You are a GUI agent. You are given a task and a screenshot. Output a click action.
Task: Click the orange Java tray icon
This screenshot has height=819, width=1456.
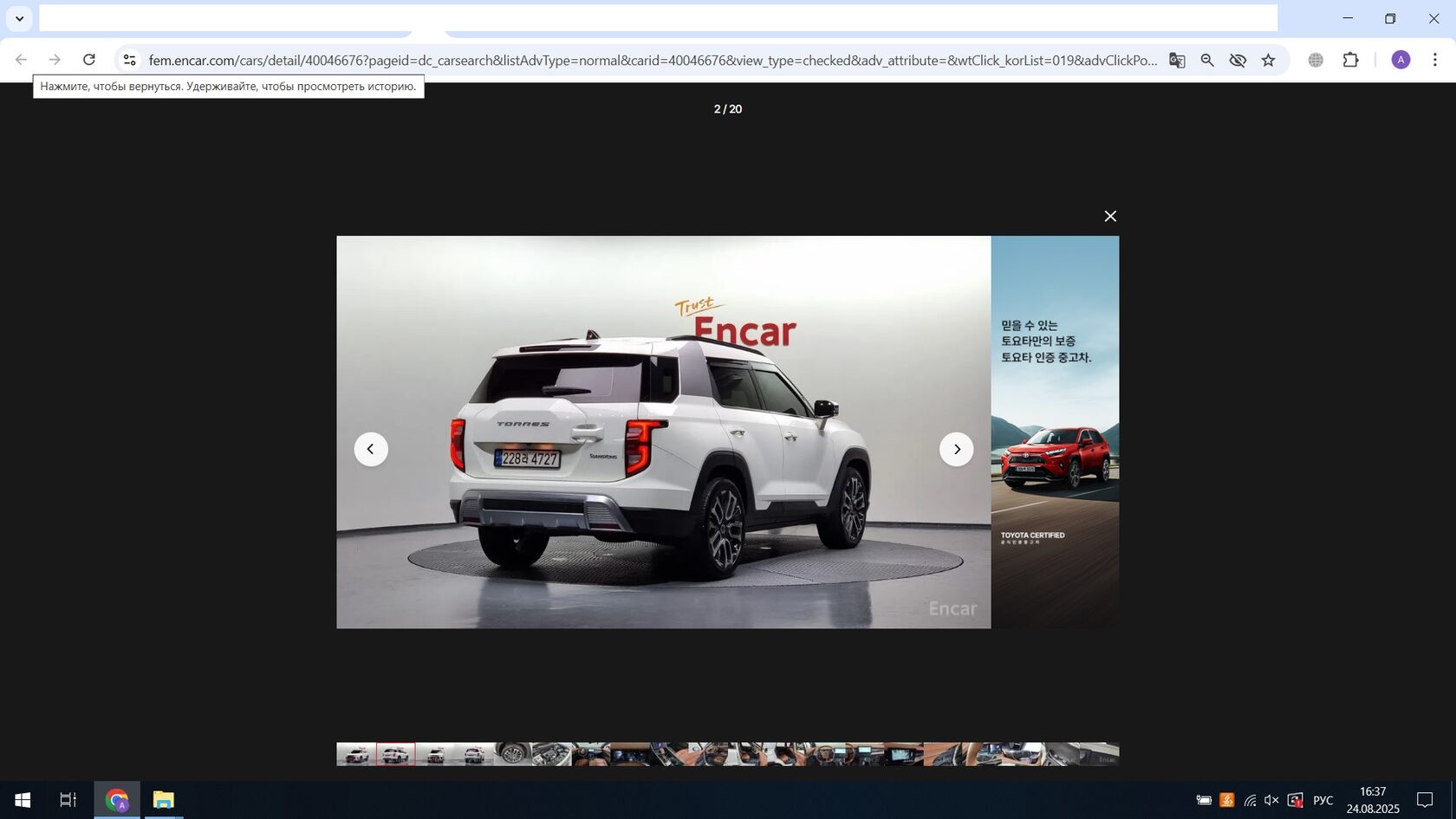[1226, 800]
